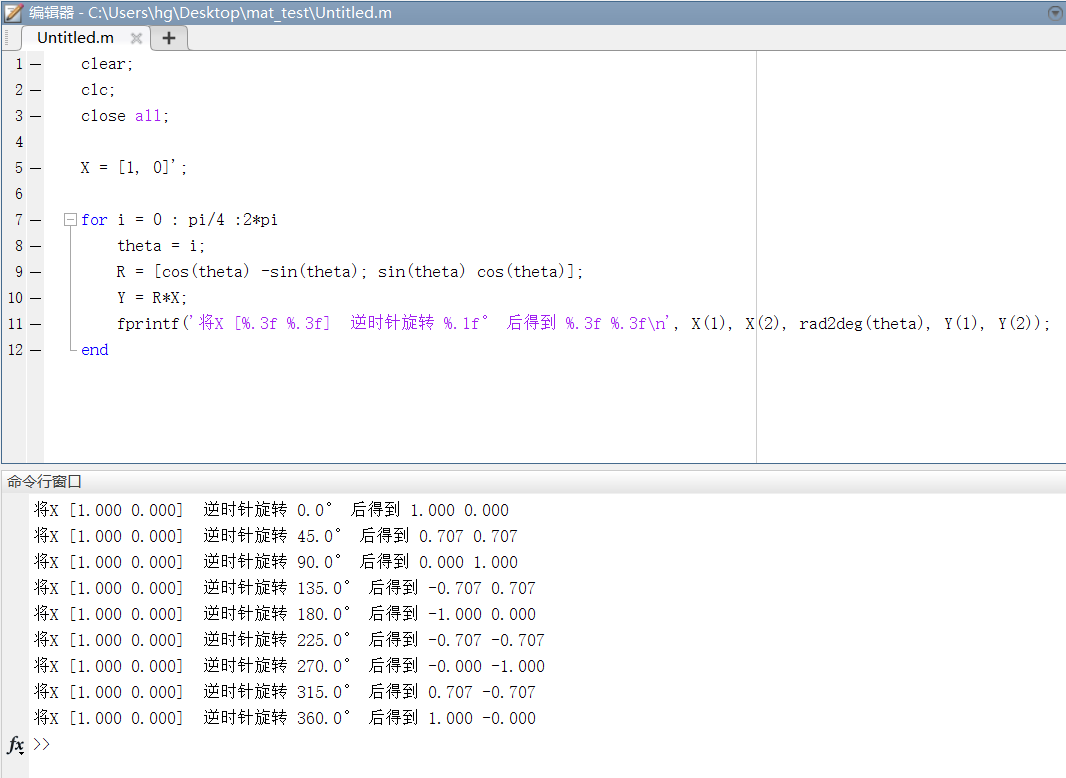Image resolution: width=1066 pixels, height=778 pixels.
Task: Click output row for 360.0° rotation
Action: pos(284,717)
